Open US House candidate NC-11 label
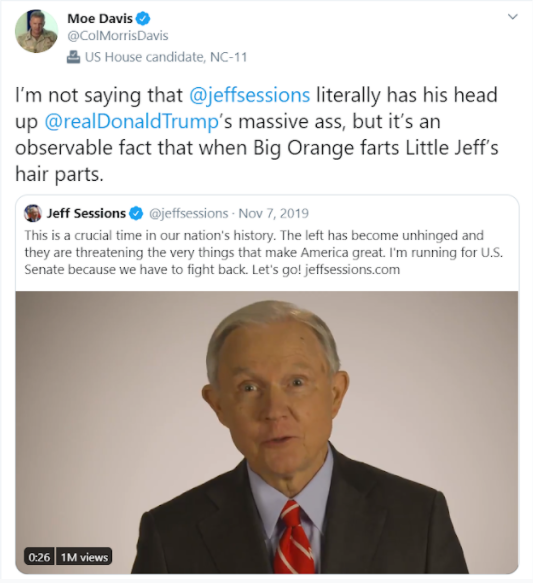 [x=166, y=57]
